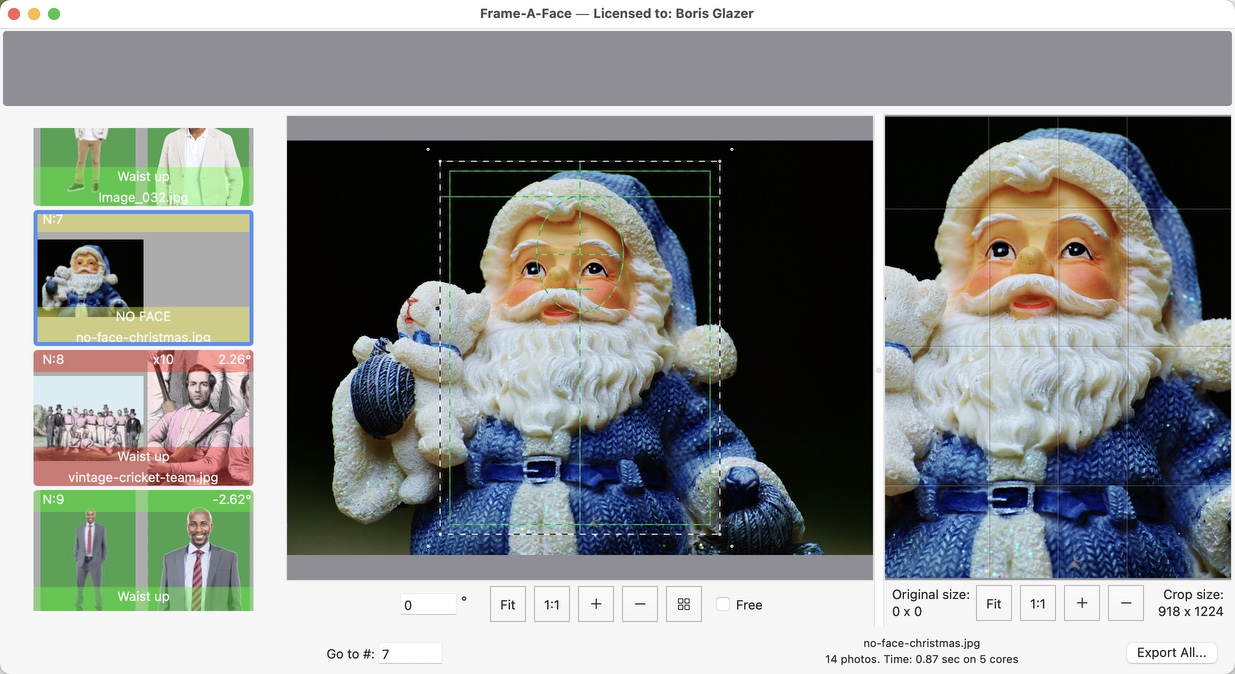Click the 2.26° angle on cricket thumbnail
The image size is (1235, 674).
click(235, 359)
